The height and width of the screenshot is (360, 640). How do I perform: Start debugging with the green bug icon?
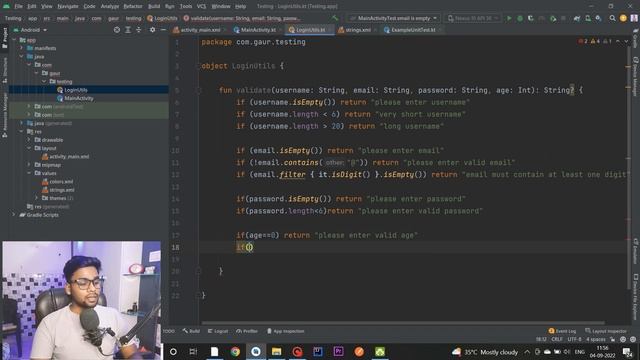(x=520, y=18)
